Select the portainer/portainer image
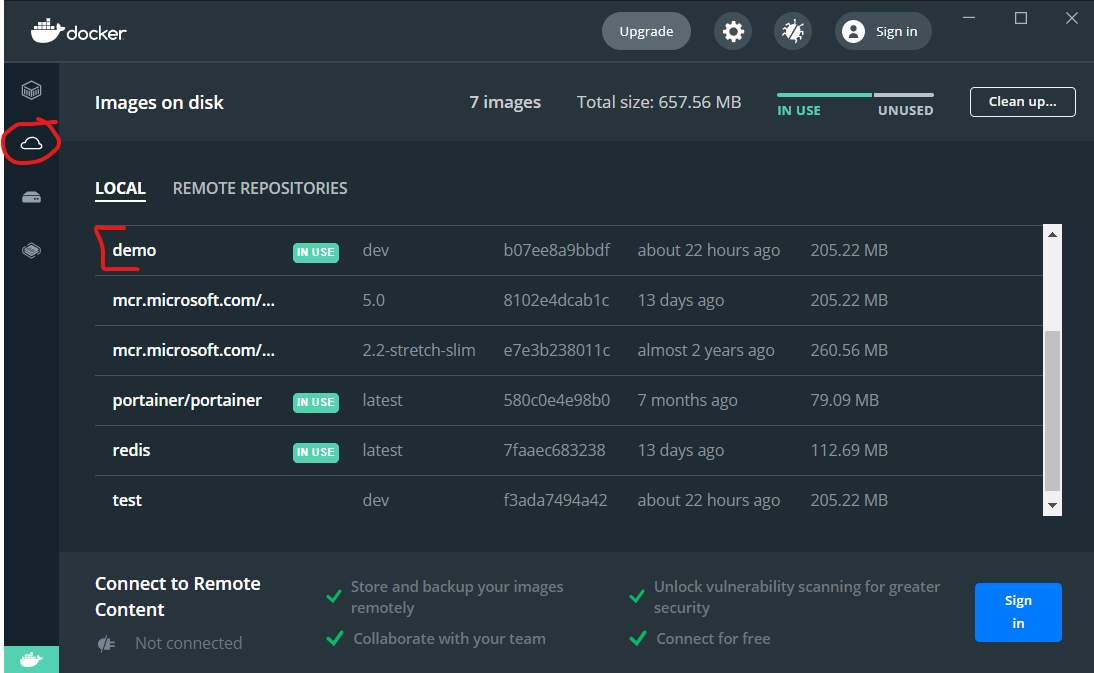 (x=569, y=401)
